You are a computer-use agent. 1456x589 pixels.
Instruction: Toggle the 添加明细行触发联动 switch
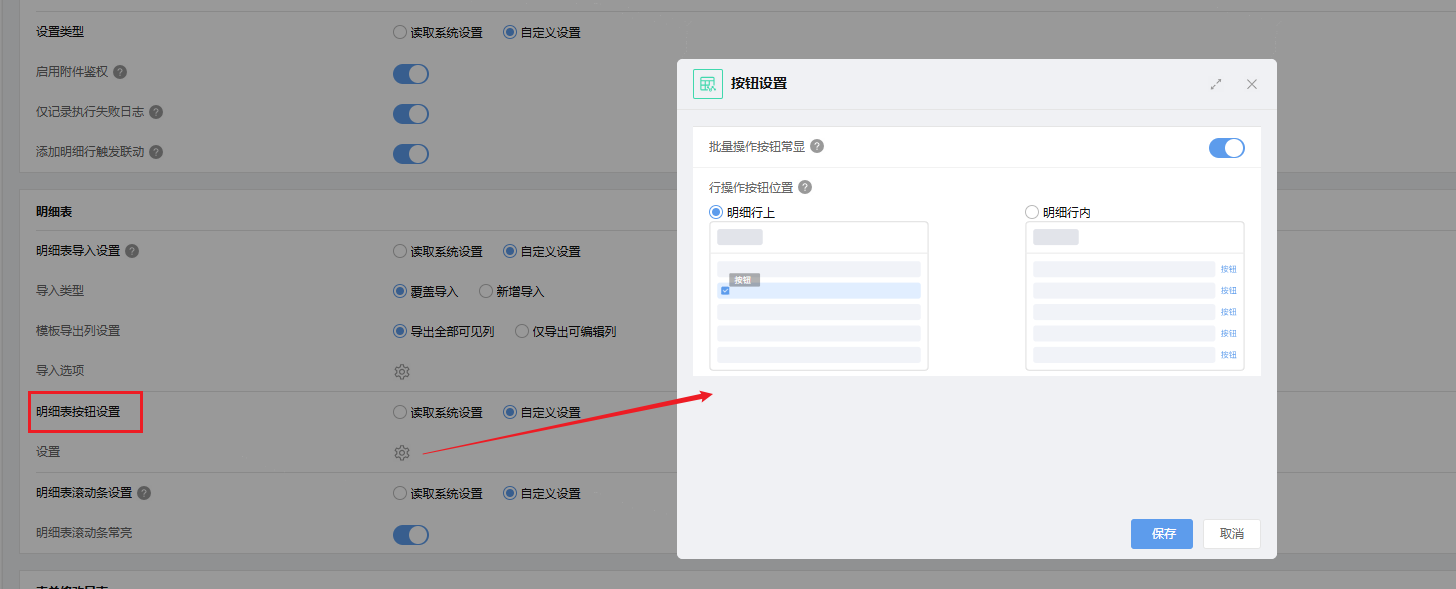[411, 153]
